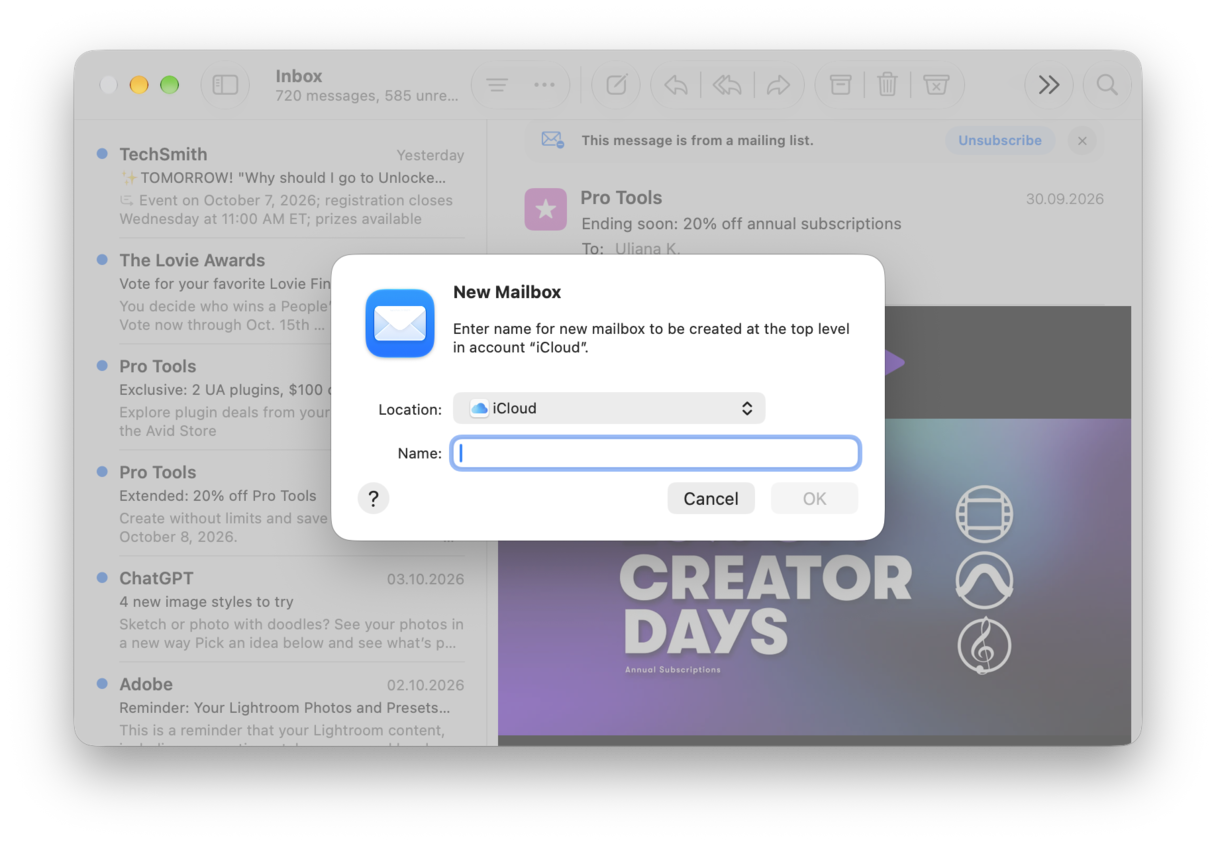The width and height of the screenshot is (1216, 844).
Task: Click the film strip icon in email
Action: pos(984,514)
